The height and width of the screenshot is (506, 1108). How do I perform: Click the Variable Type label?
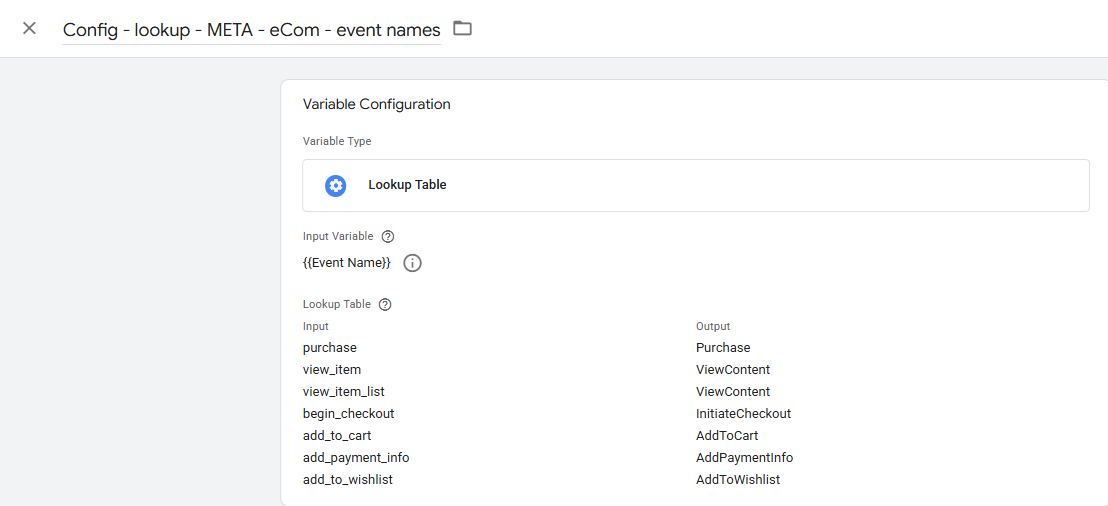337,141
